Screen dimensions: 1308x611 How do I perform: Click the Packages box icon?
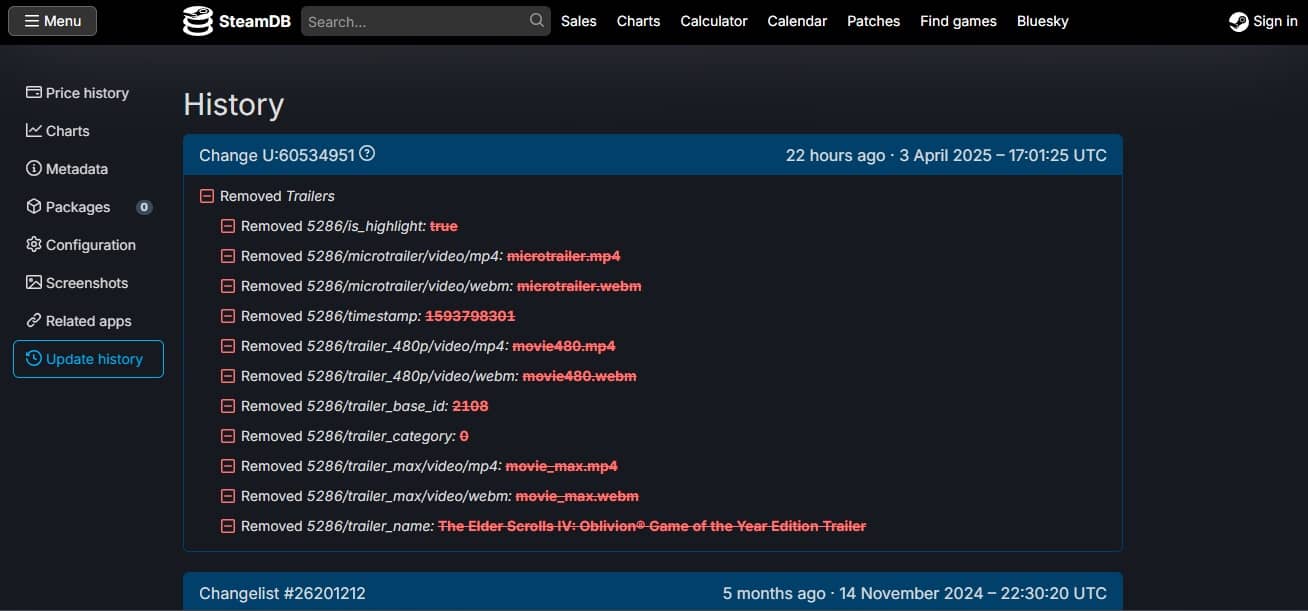[x=34, y=206]
